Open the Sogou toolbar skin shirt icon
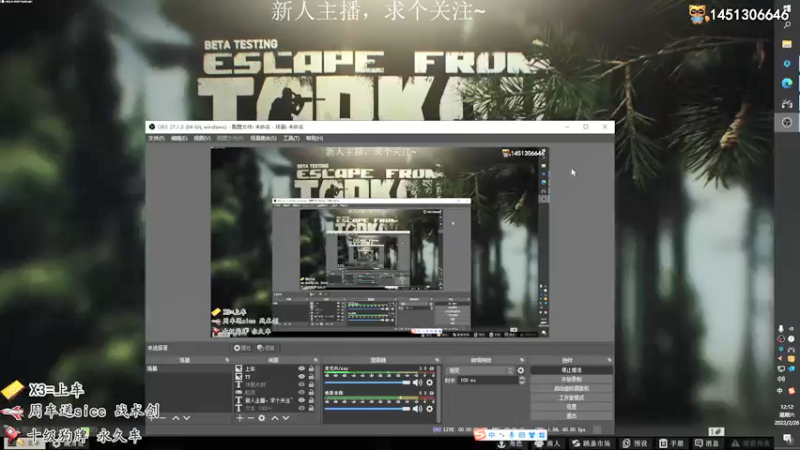The image size is (800, 450). point(532,435)
